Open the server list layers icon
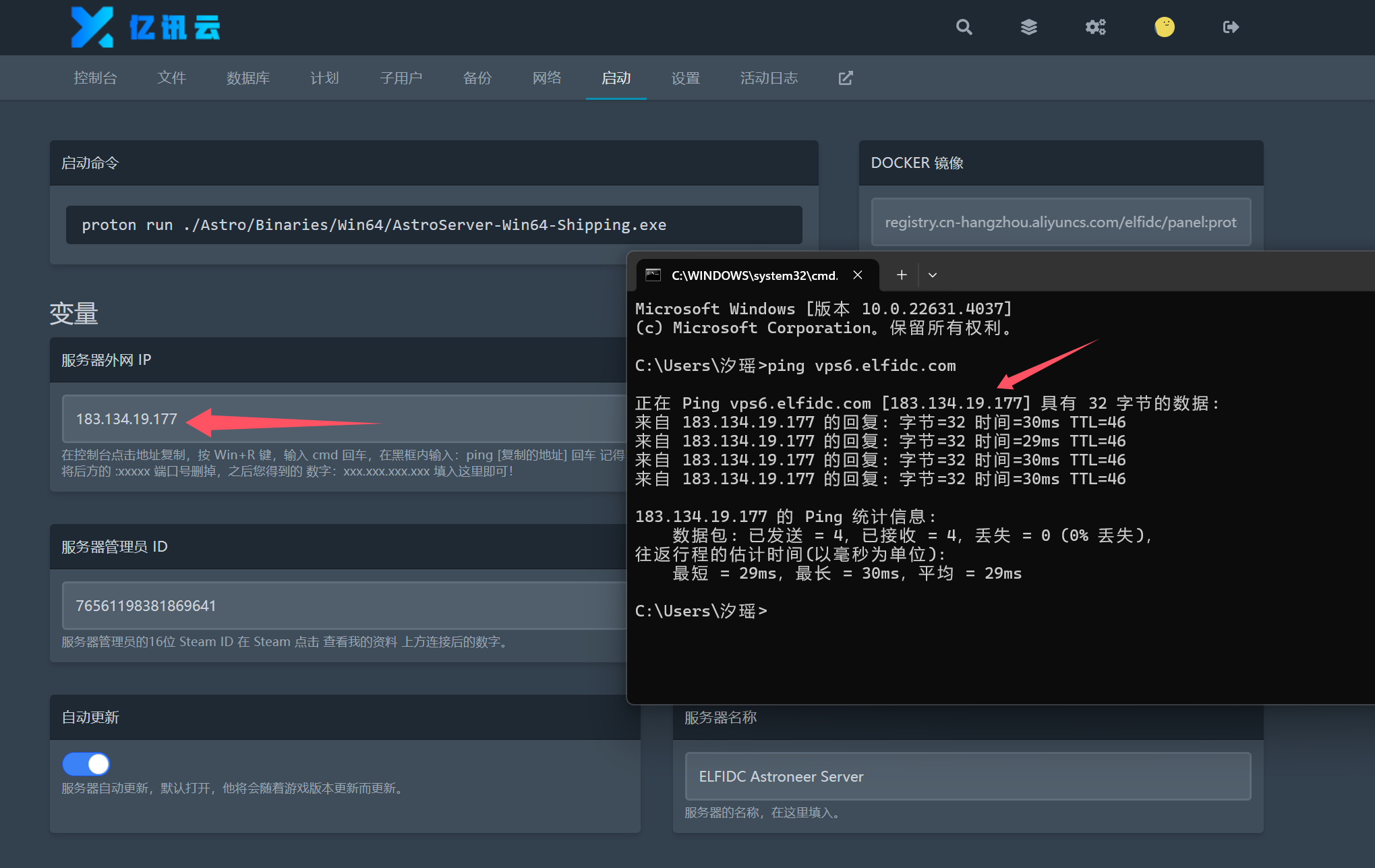 click(x=1029, y=27)
